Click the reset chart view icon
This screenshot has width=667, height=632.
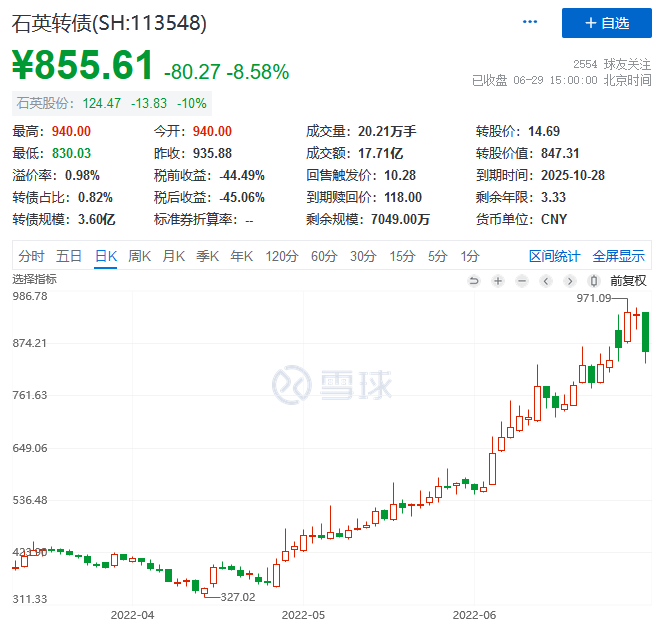click(x=473, y=281)
